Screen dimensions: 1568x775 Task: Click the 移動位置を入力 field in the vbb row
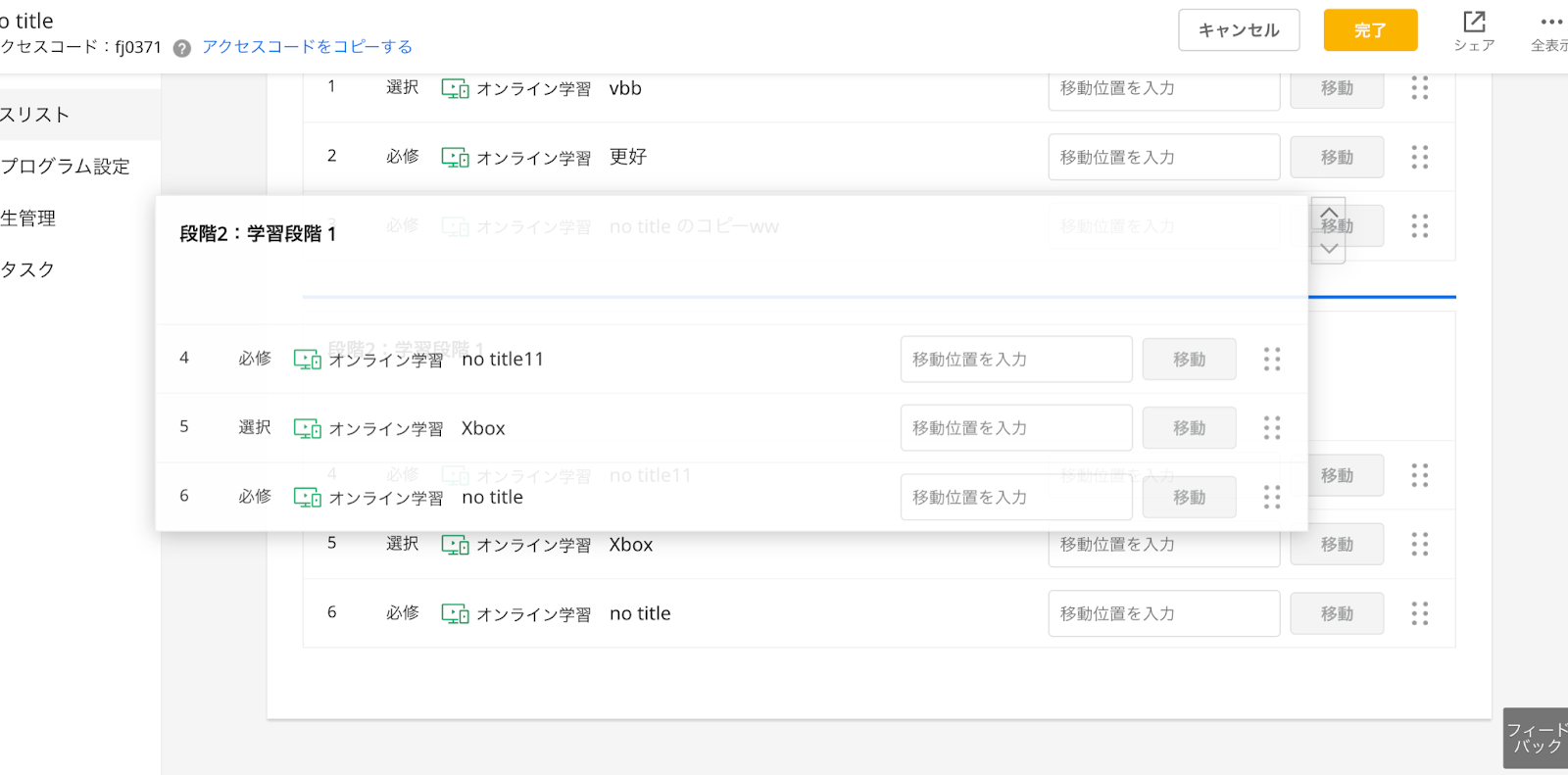click(x=1164, y=88)
